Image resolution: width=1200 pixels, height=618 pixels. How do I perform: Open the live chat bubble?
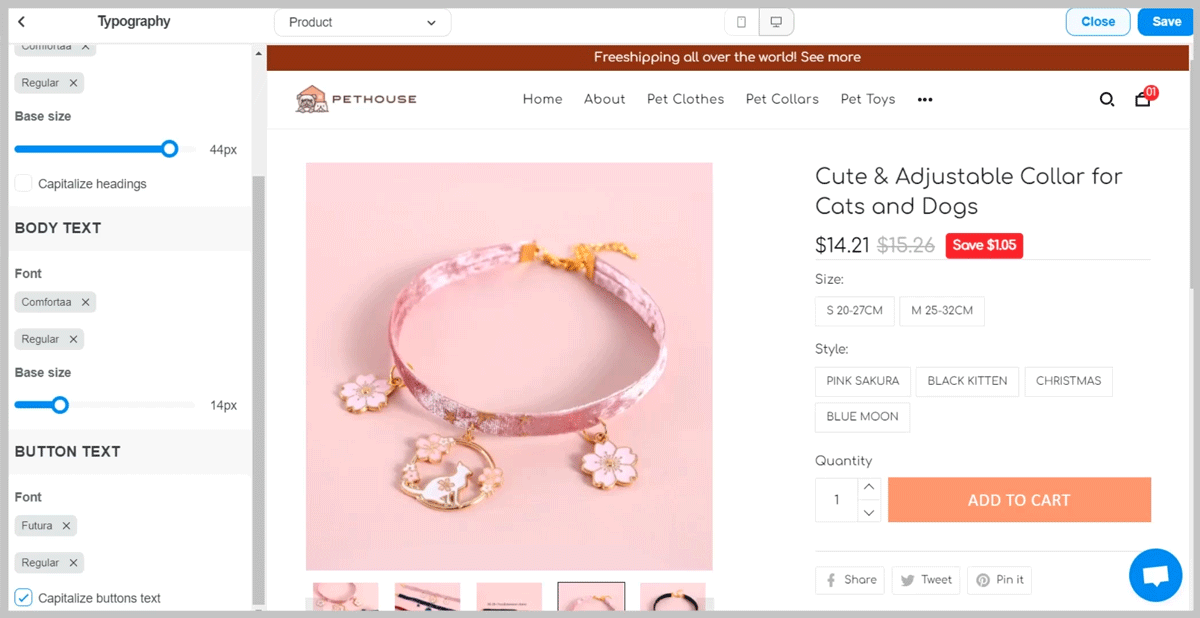click(1155, 575)
